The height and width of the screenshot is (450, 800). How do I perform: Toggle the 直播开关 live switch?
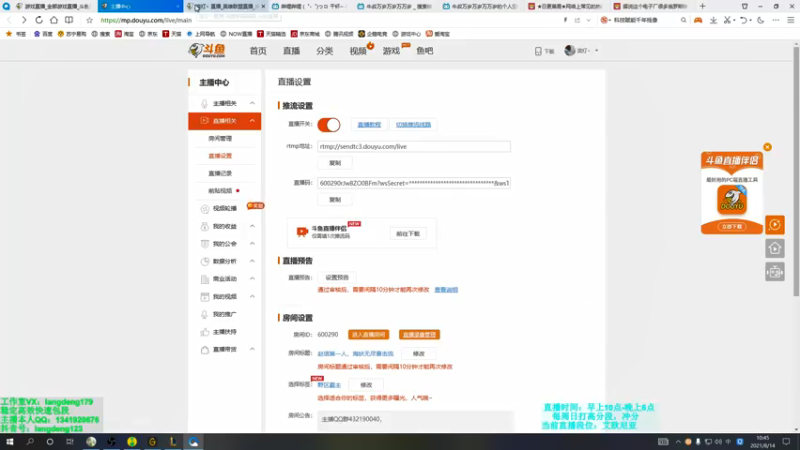(x=329, y=124)
